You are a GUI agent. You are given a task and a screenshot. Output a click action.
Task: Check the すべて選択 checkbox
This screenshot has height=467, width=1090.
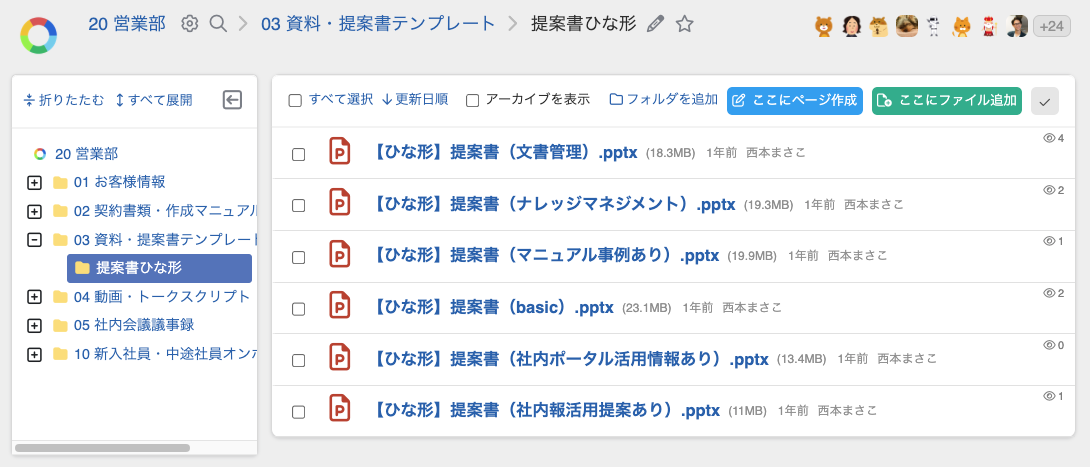coord(295,100)
